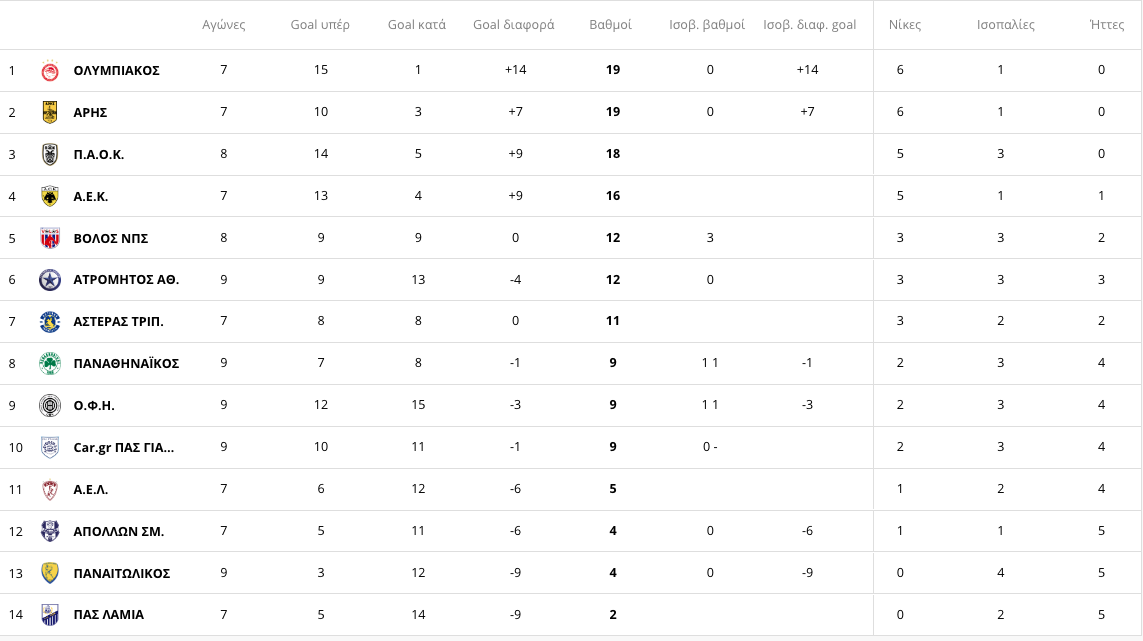This screenshot has height=641, width=1143.
Task: Open the ΑΣΤΕΡΑΣ ΤΡΙΠ. team link
Action: point(118,322)
